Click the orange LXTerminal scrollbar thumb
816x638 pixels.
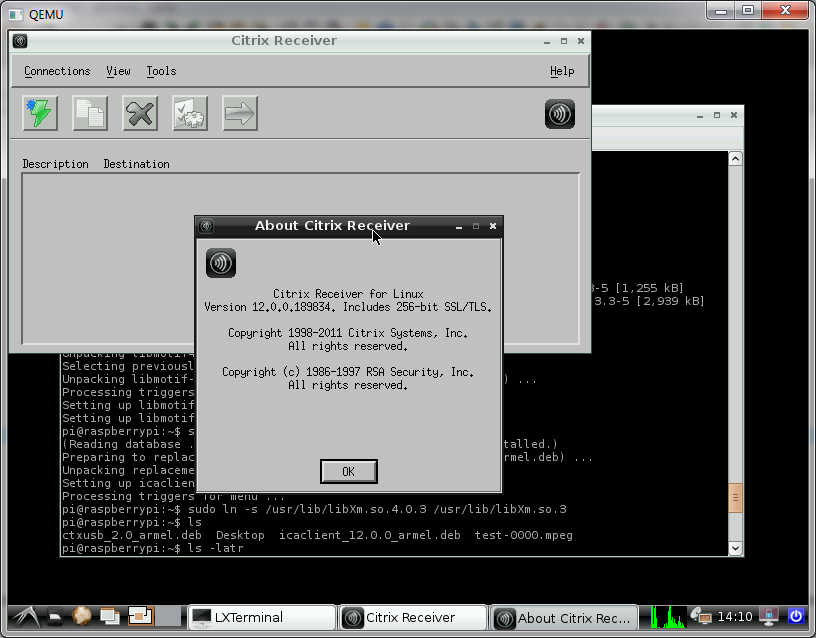(x=735, y=497)
